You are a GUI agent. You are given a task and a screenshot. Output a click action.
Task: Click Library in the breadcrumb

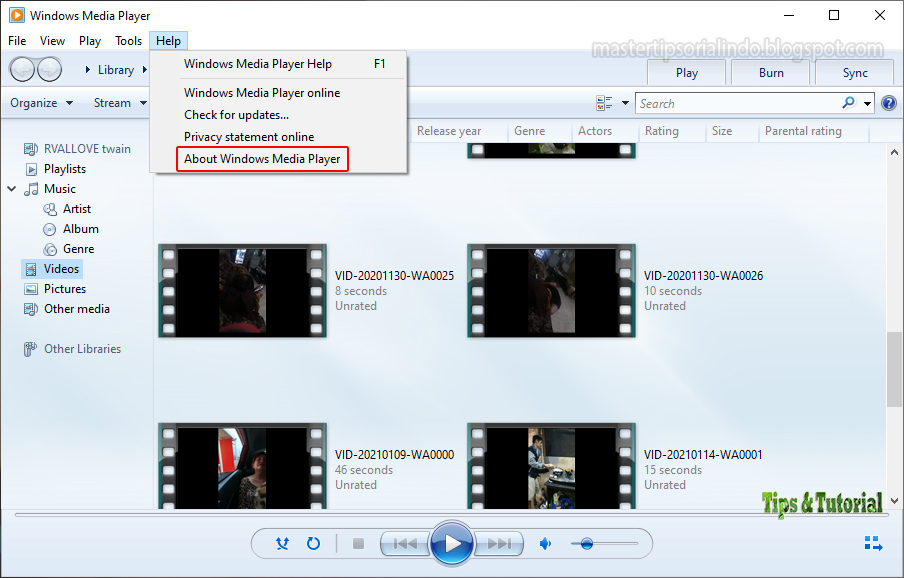pos(116,70)
